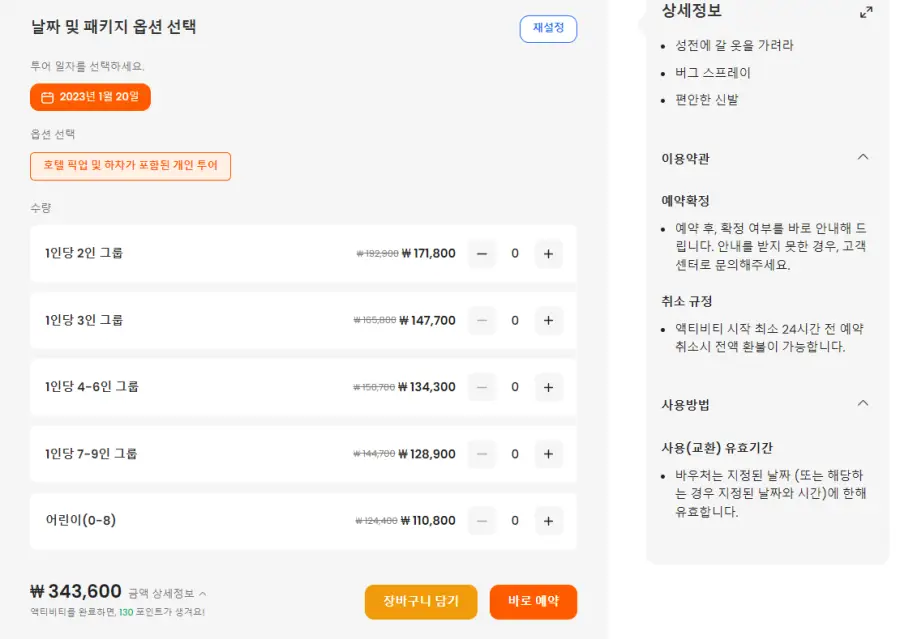Click the 편안한 신발 list item

(x=707, y=100)
